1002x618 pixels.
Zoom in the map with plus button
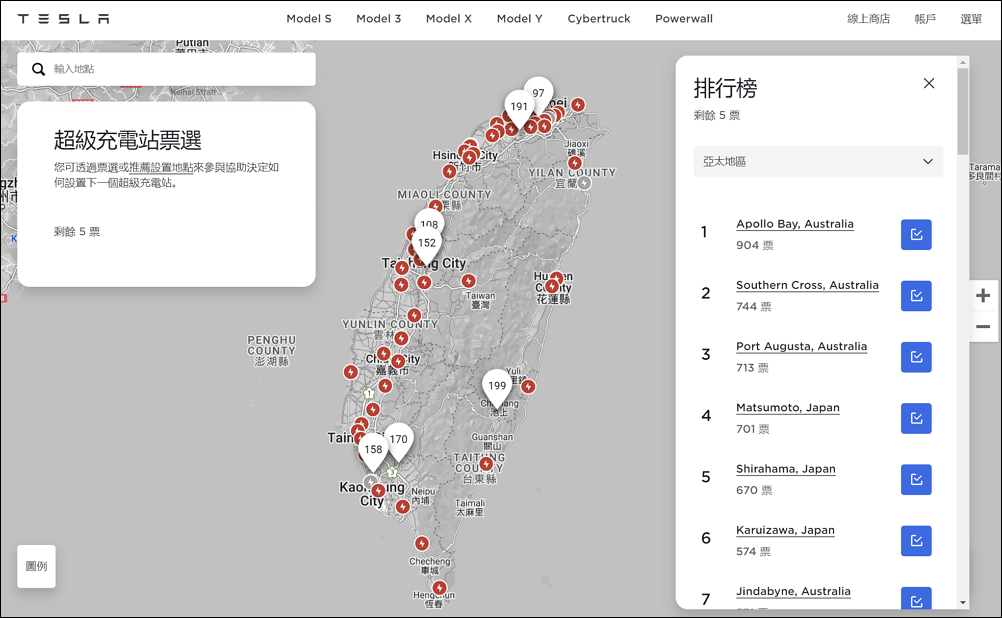pos(983,296)
